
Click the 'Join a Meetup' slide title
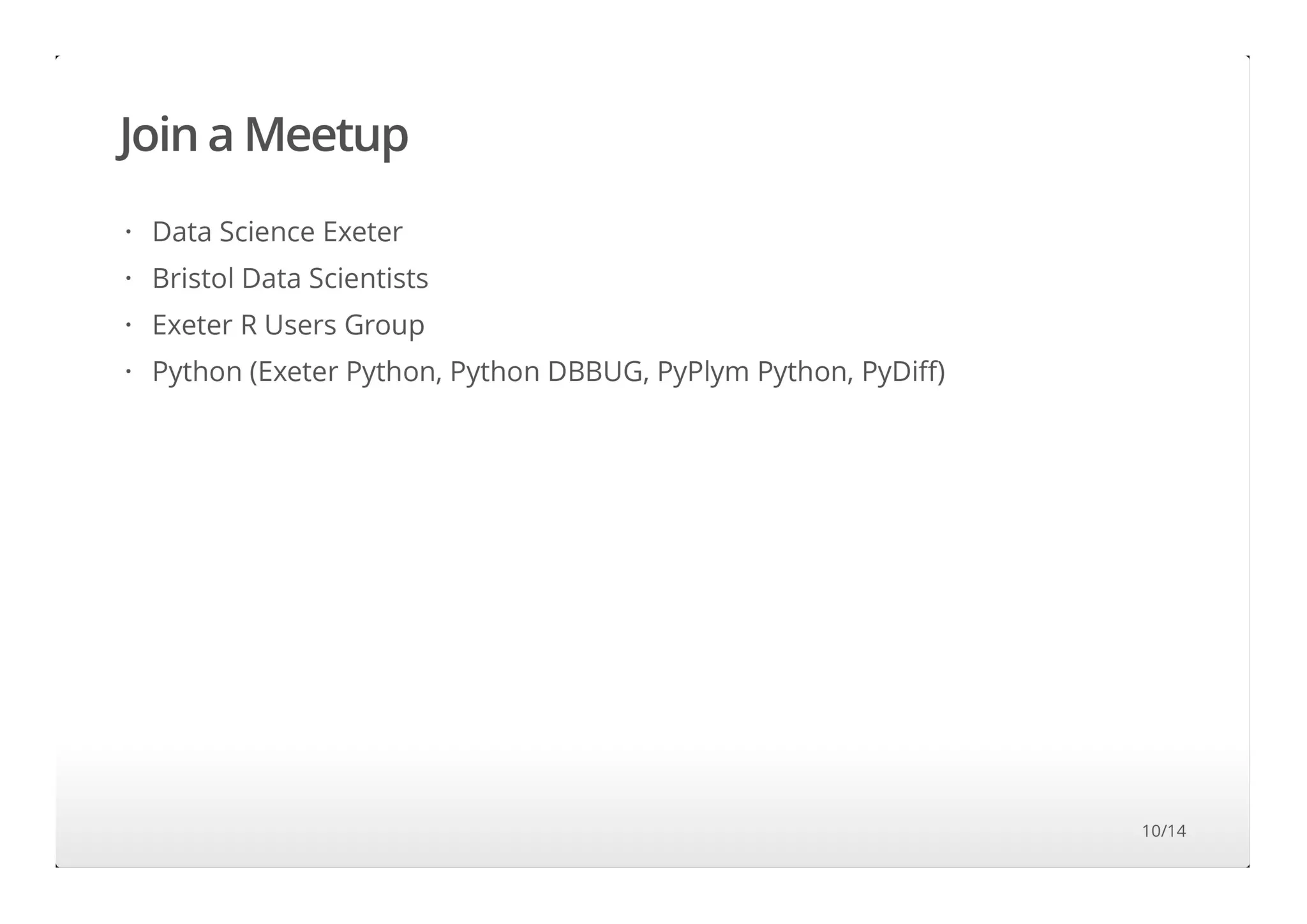264,135
